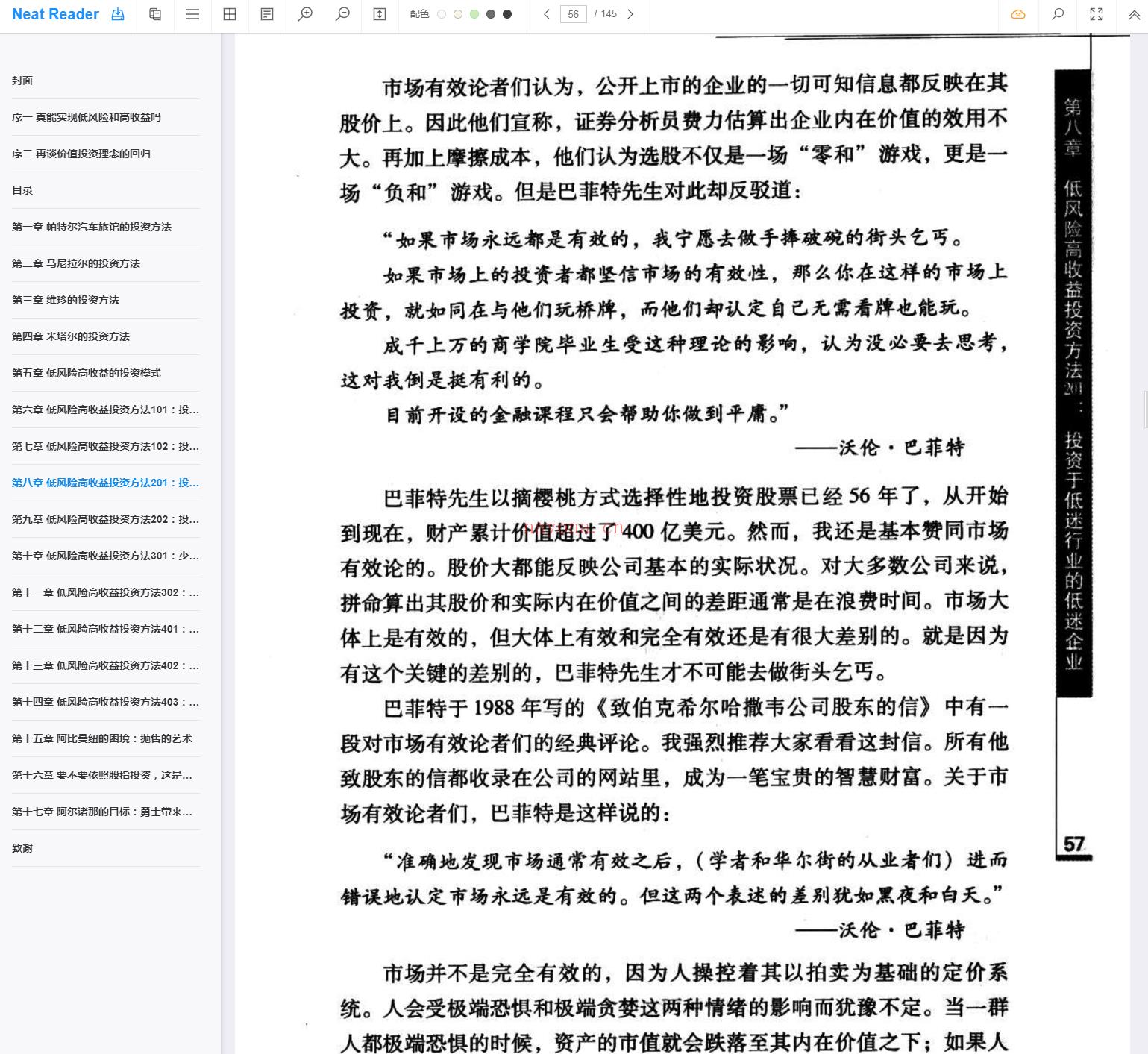Viewport: 1148px width, 1054px height.
Task: Open 第十四章 低风险高收益投资方法403
Action: 106,702
